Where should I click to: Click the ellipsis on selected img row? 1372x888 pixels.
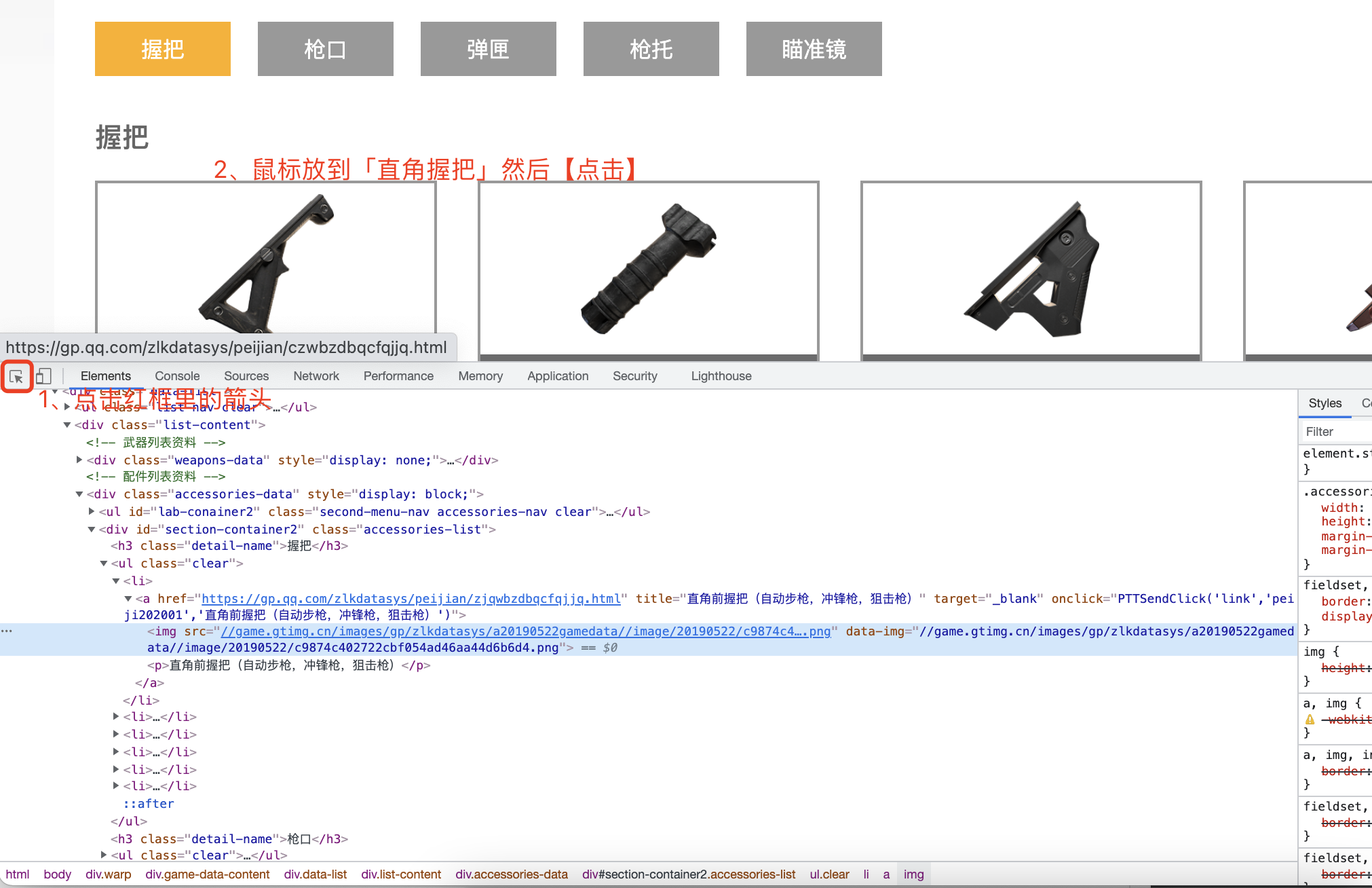tap(7, 631)
